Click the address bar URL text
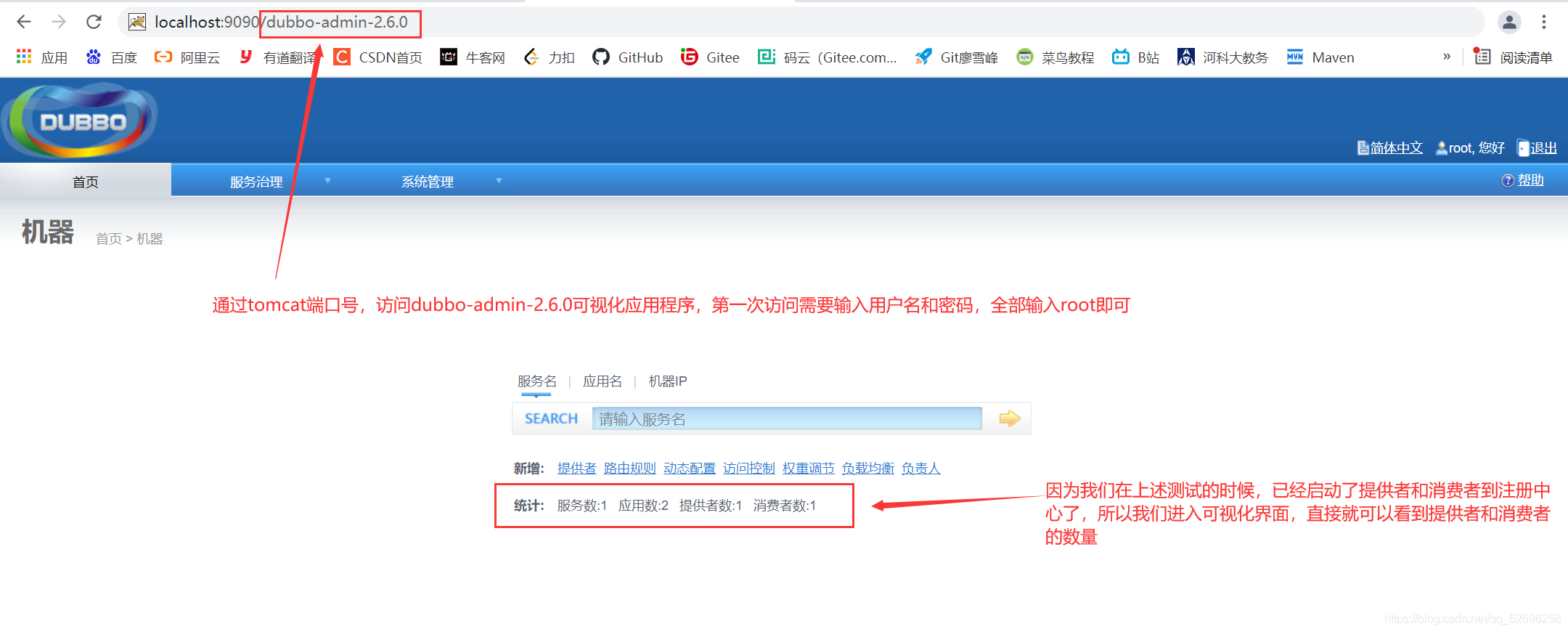Screen dimensions: 1568x632 tap(281, 22)
